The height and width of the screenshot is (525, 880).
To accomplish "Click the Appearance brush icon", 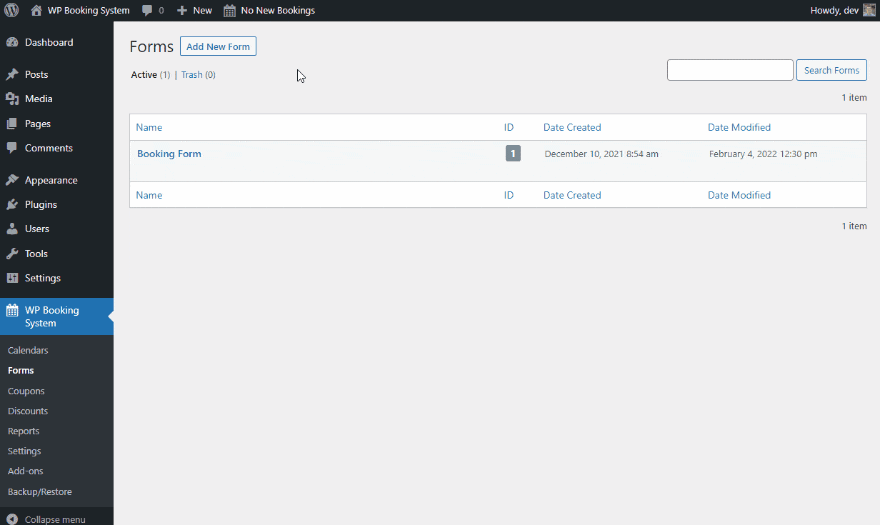I will coord(12,180).
